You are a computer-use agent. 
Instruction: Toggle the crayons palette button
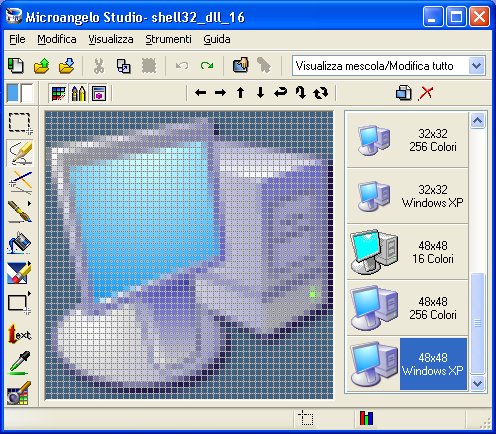(x=78, y=93)
